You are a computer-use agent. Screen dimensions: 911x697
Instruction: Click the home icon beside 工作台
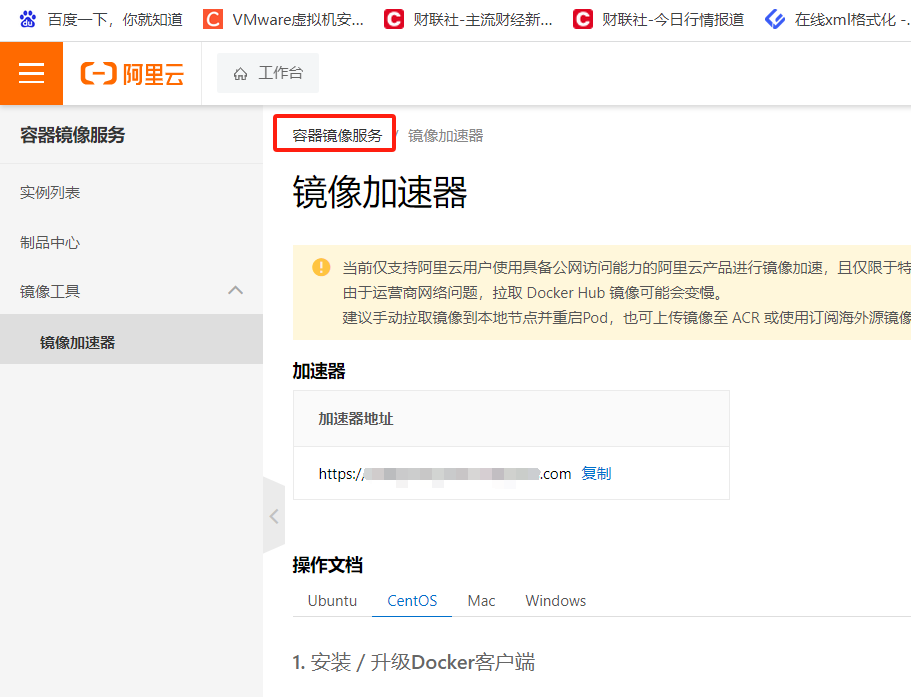[x=241, y=74]
